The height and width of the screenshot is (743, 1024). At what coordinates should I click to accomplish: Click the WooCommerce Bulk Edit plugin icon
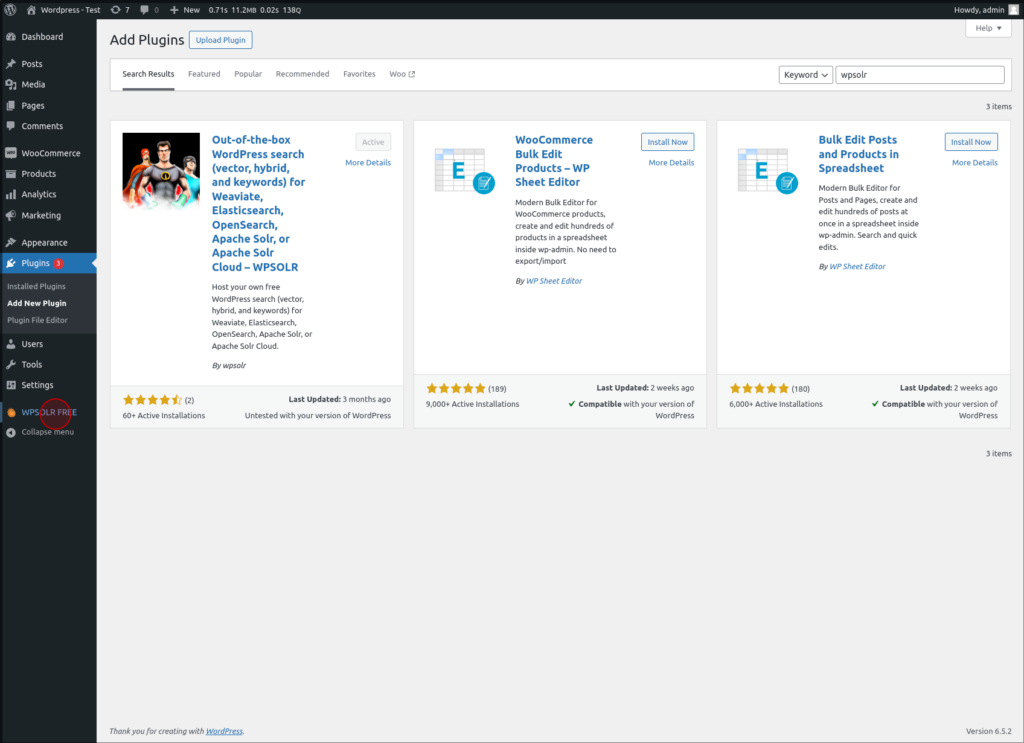pyautogui.click(x=464, y=171)
